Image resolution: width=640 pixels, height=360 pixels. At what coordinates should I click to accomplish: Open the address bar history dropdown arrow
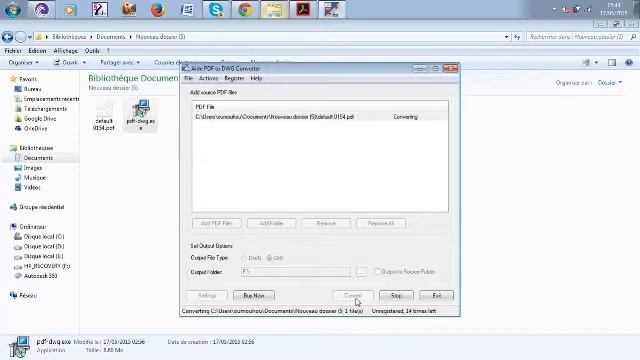tap(506, 37)
